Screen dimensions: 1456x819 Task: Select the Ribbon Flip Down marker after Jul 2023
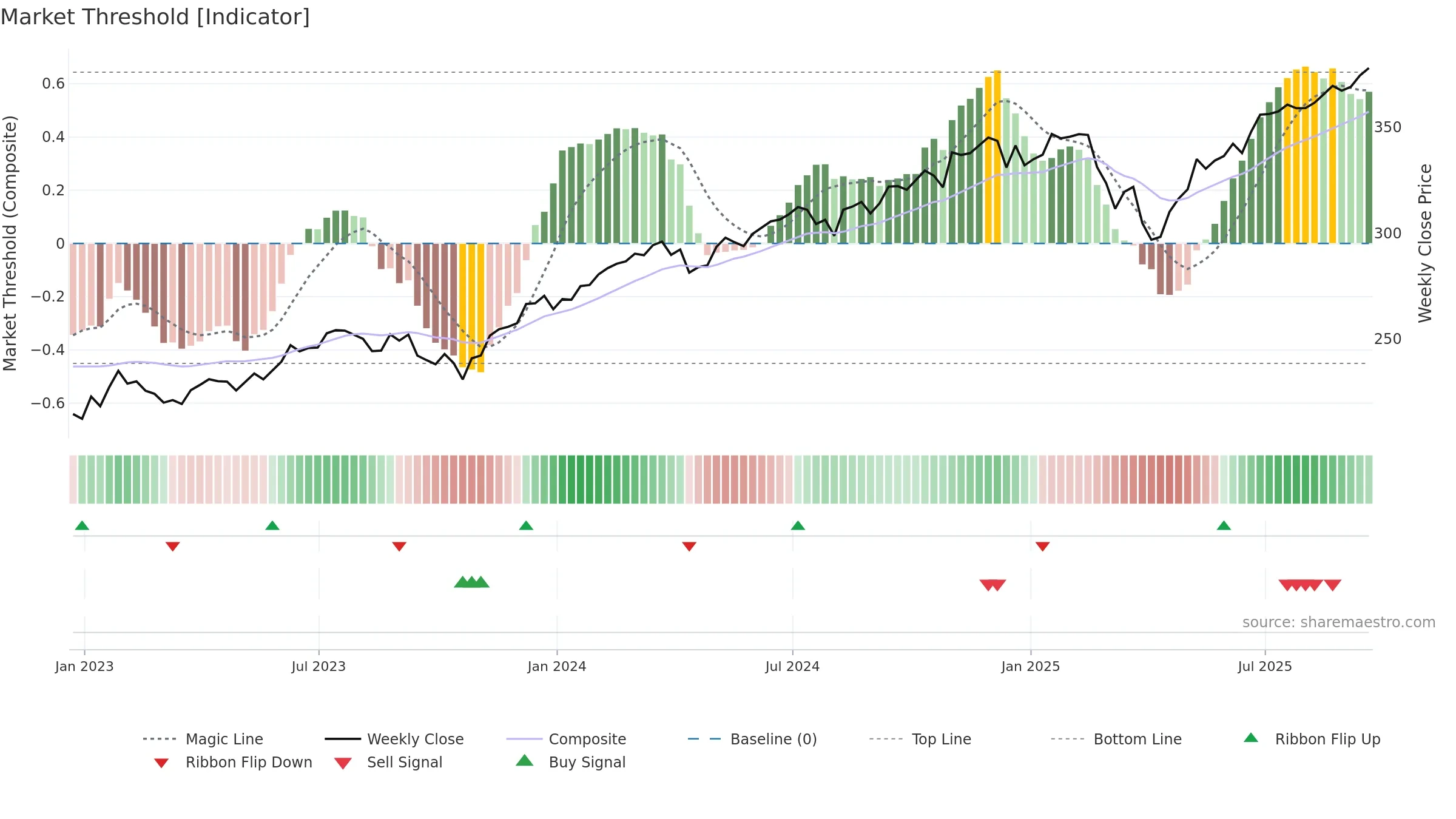click(399, 547)
